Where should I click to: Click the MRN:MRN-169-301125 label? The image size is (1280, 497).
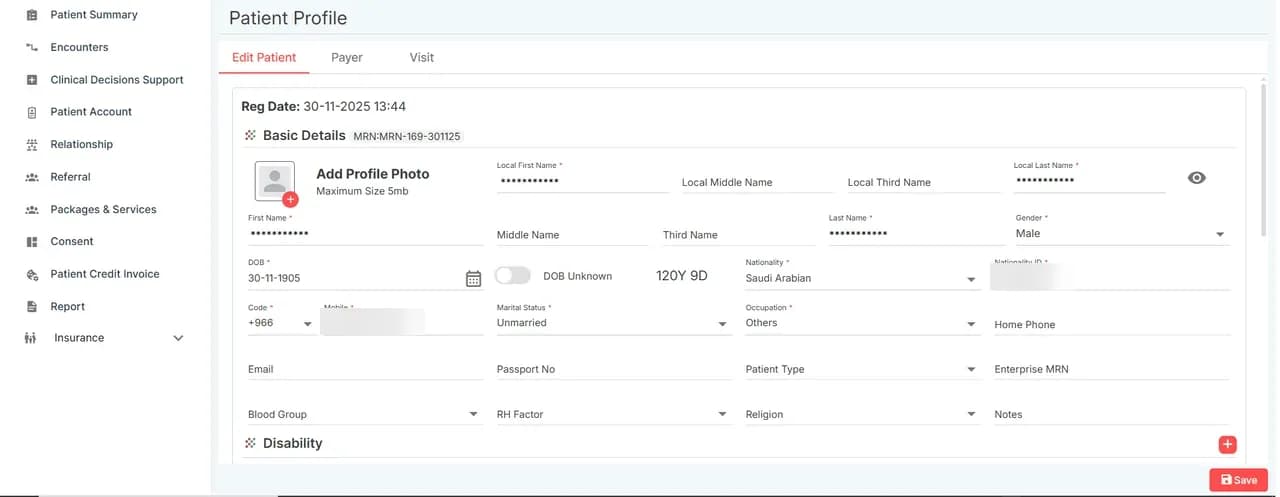(407, 136)
